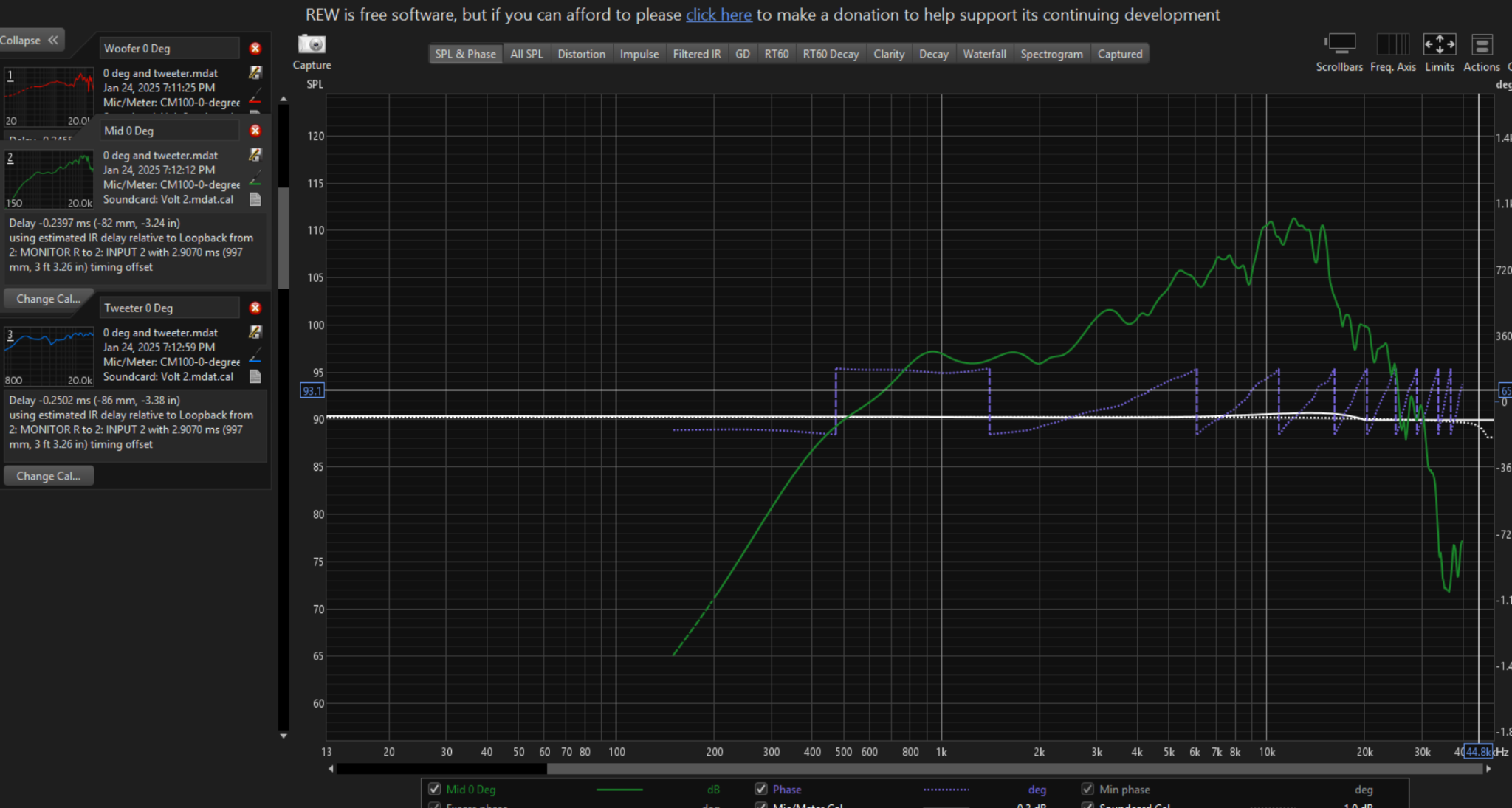Image resolution: width=1512 pixels, height=808 pixels.
Task: Open the GD tab
Action: point(743,54)
